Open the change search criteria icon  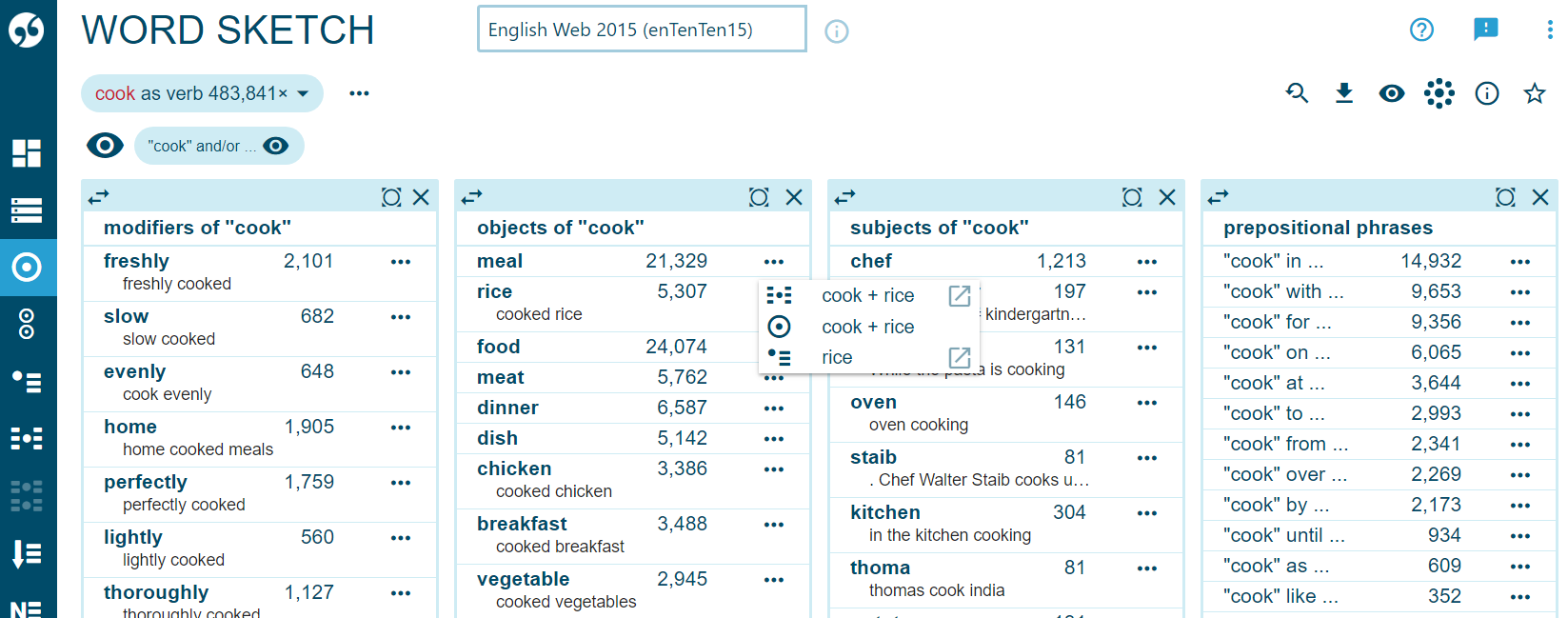click(x=1297, y=93)
